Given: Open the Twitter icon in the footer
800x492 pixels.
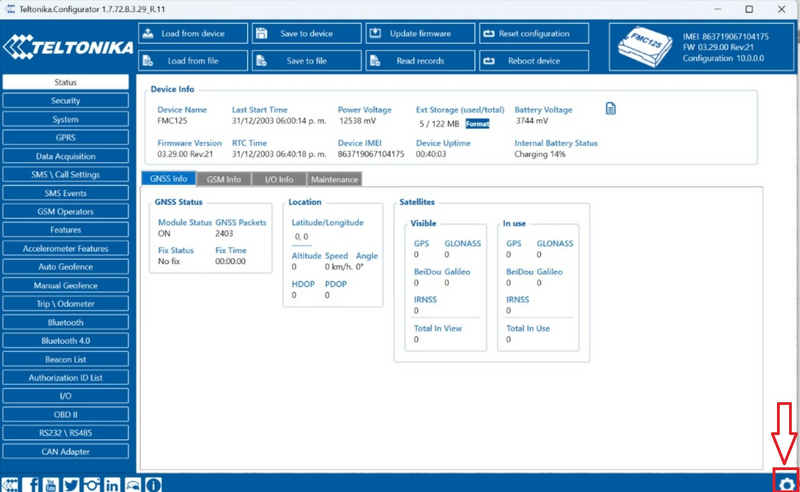Looking at the screenshot, I should [x=71, y=484].
